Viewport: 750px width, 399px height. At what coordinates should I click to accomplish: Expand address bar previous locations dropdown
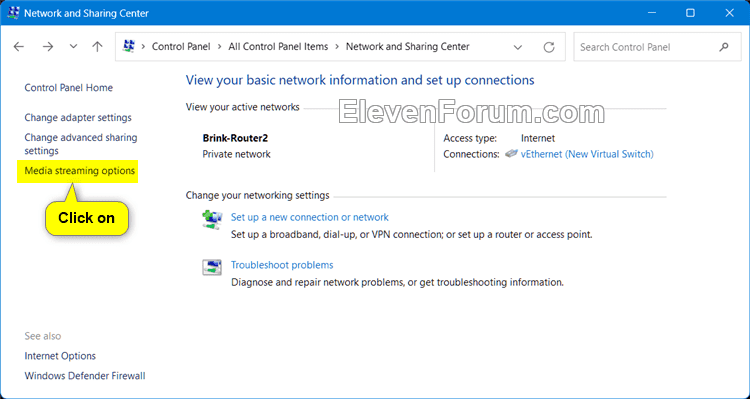(x=518, y=47)
